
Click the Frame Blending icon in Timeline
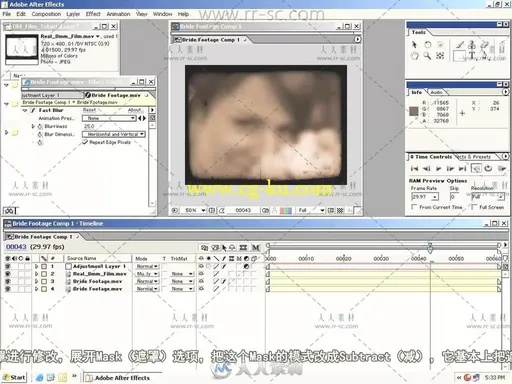click(243, 247)
